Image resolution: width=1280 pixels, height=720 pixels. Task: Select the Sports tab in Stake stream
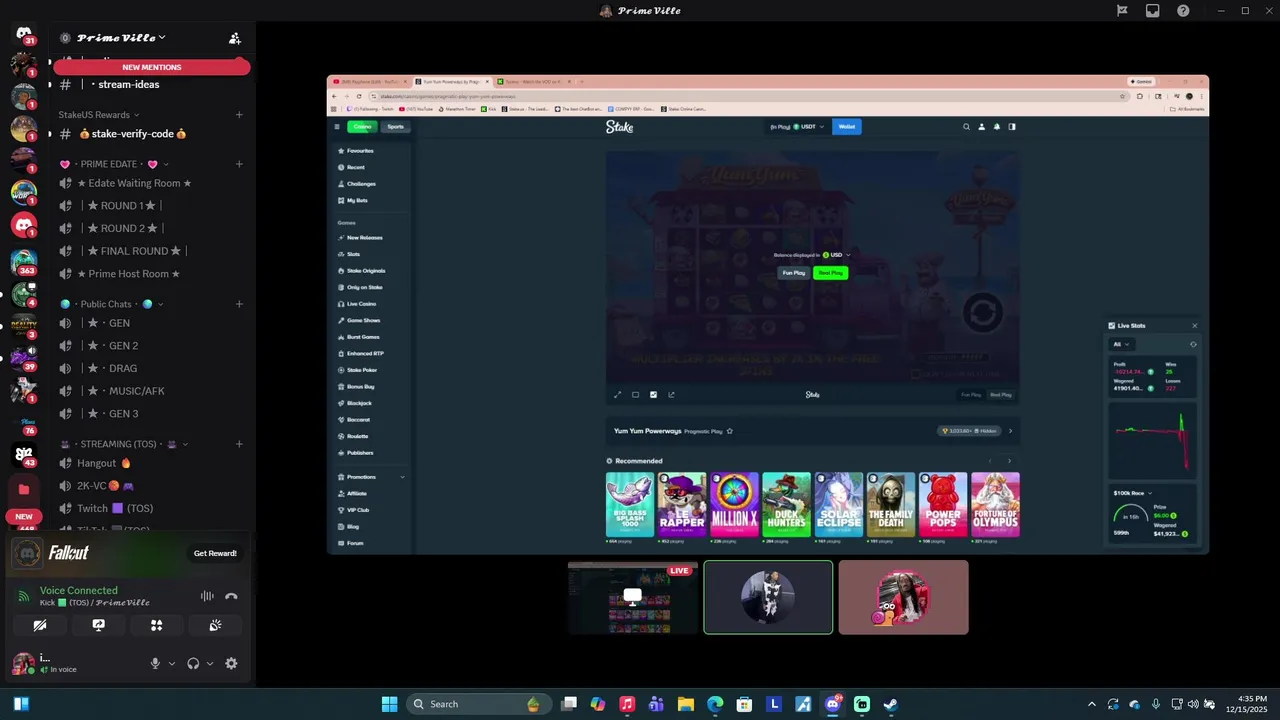click(396, 127)
